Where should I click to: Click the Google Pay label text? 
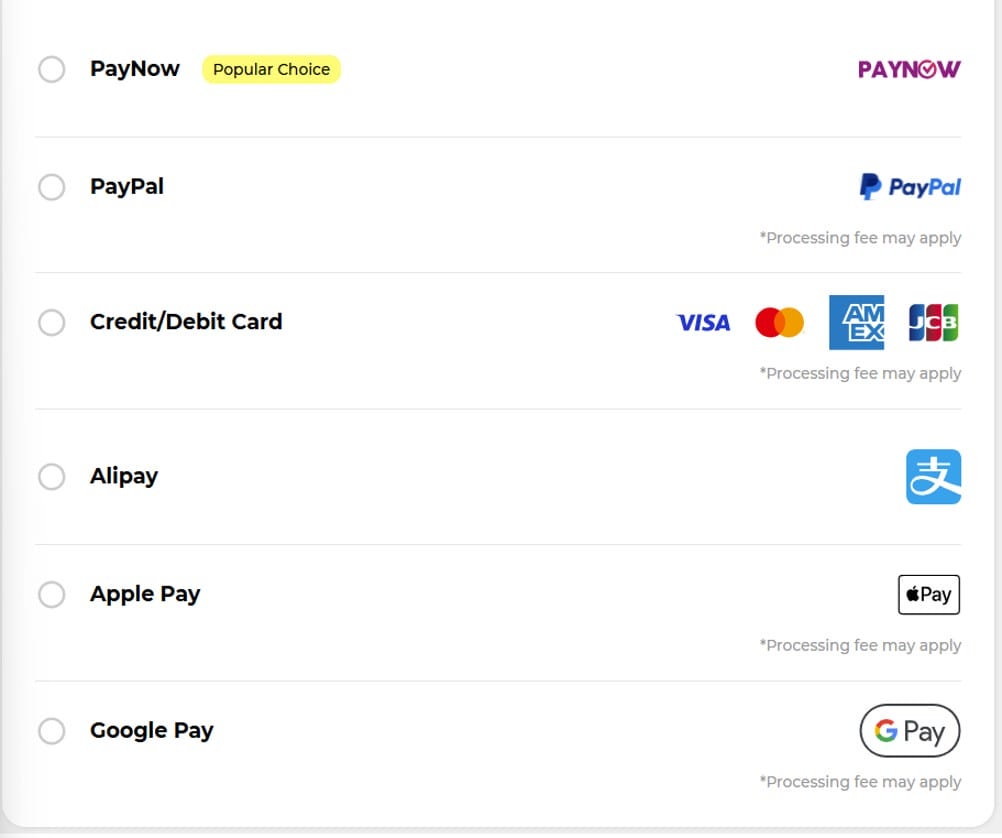pyautogui.click(x=152, y=730)
